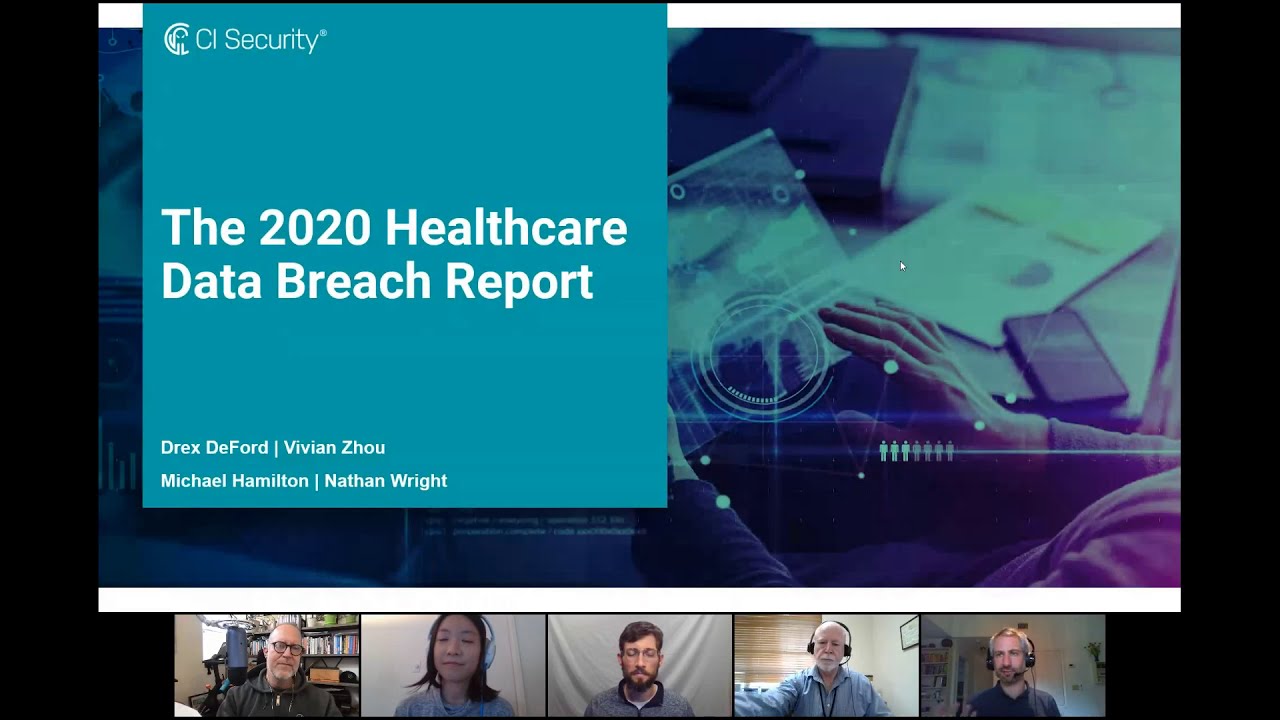Click the row of people icons on slide
The width and height of the screenshot is (1280, 720).
(x=916, y=451)
